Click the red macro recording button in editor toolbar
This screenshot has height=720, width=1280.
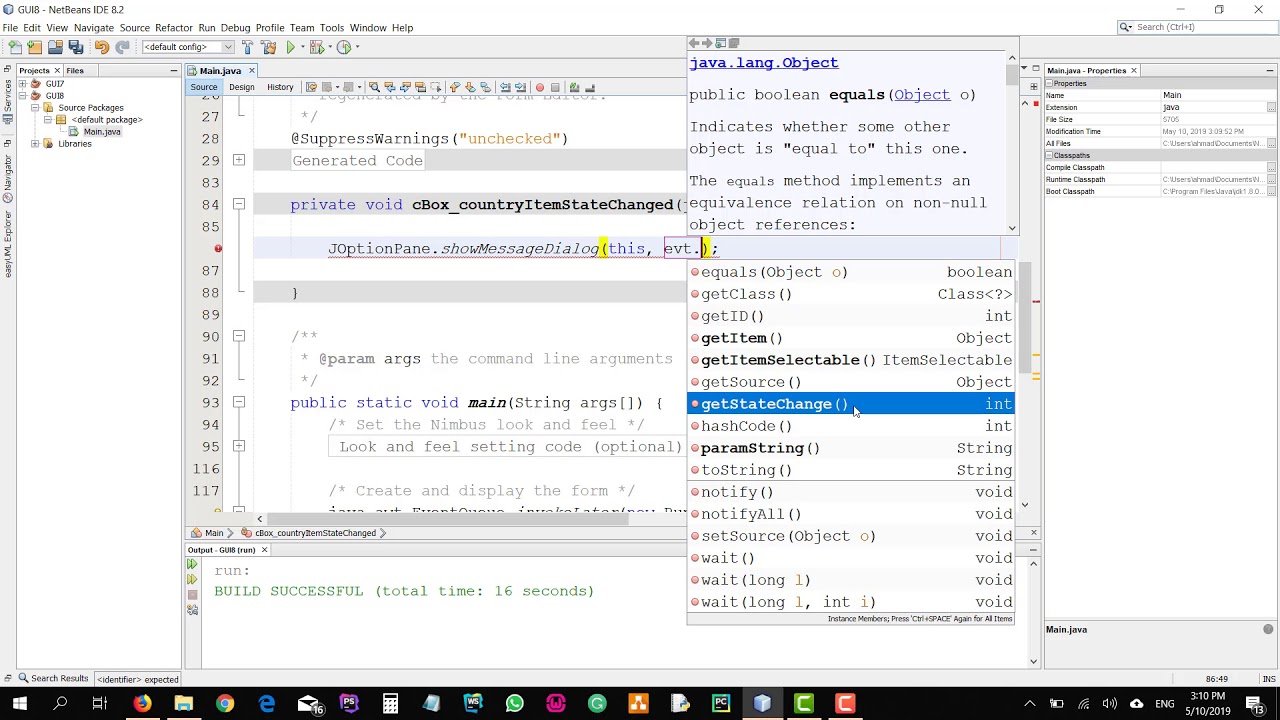(x=540, y=87)
